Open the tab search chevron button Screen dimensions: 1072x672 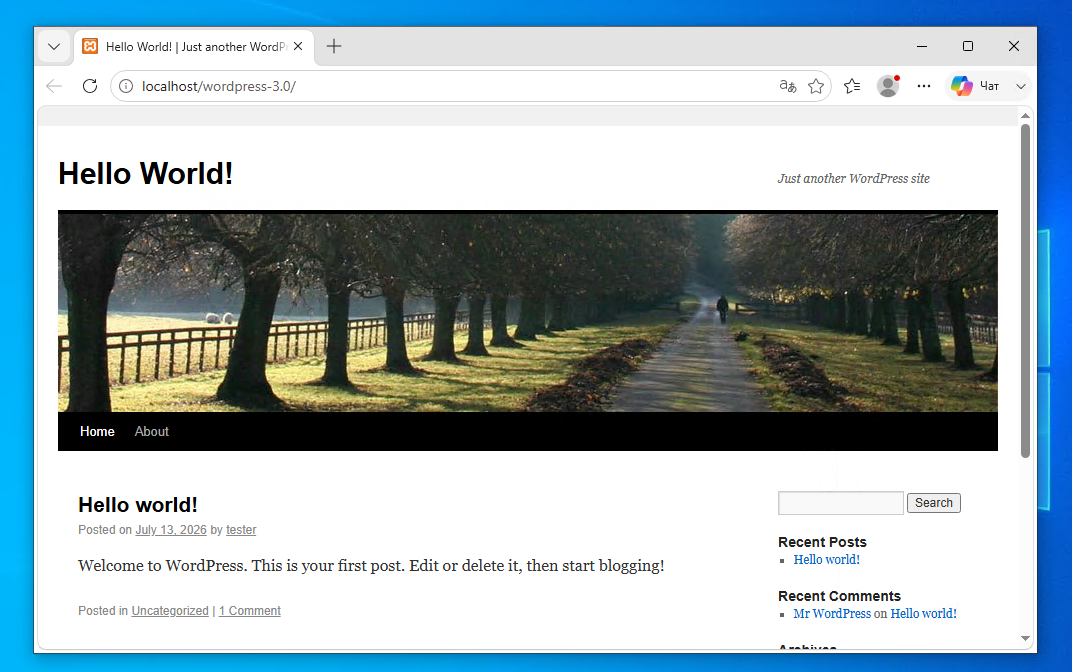point(54,46)
